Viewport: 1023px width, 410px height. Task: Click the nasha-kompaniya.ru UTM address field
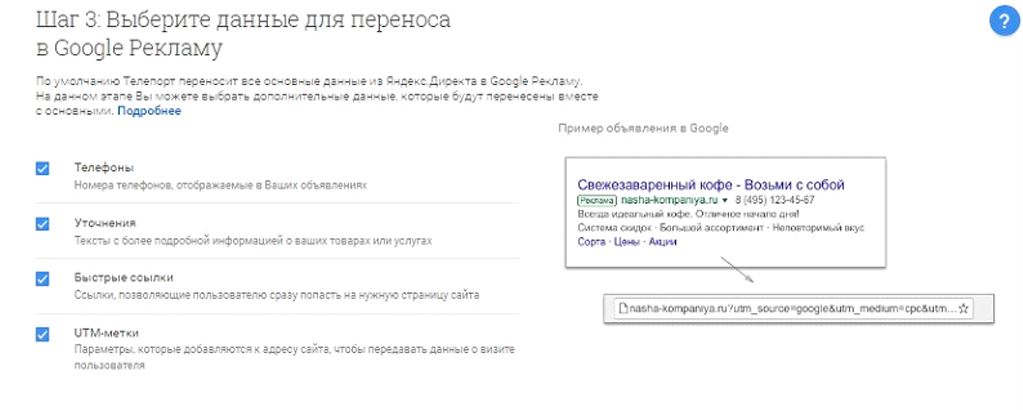pos(790,309)
